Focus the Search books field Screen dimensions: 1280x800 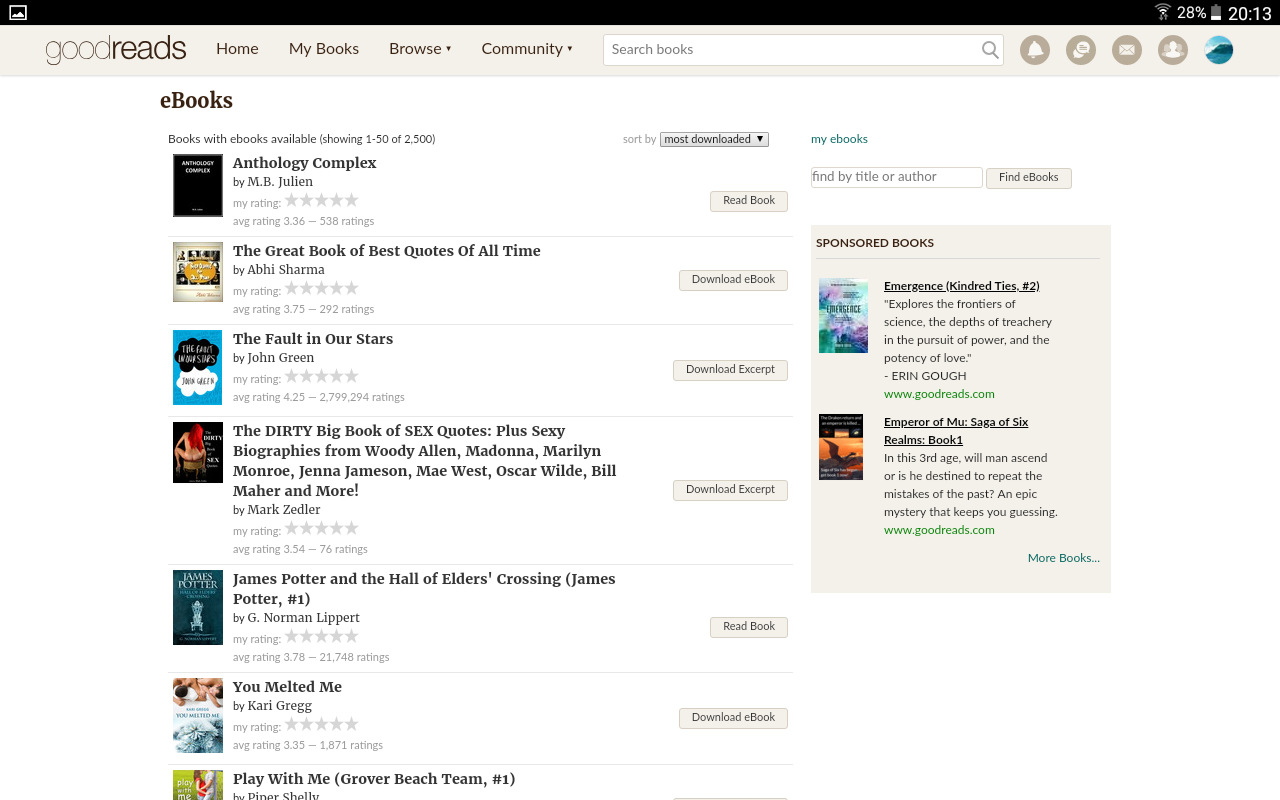pyautogui.click(x=803, y=50)
